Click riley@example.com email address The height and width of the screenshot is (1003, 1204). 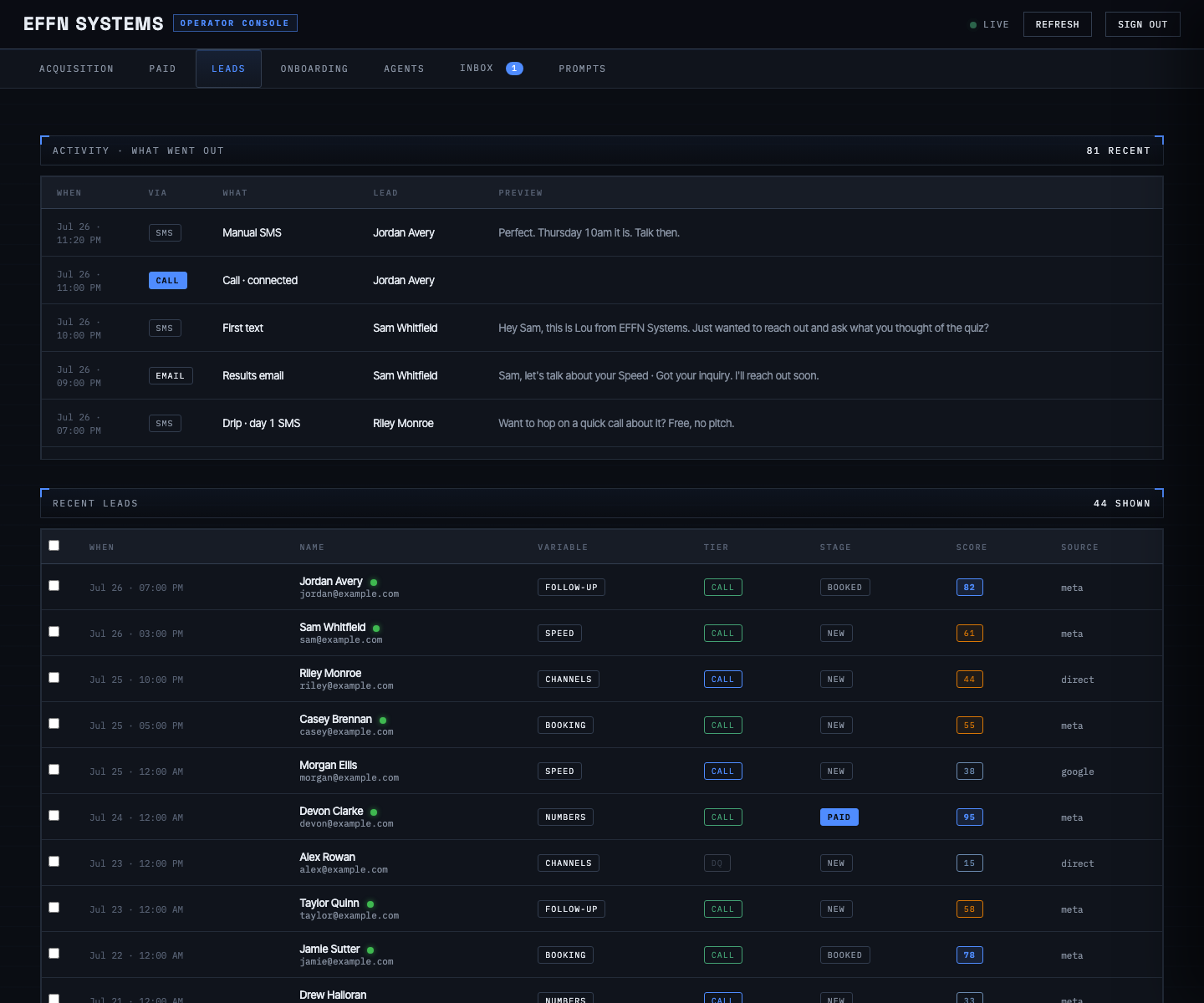click(x=346, y=686)
